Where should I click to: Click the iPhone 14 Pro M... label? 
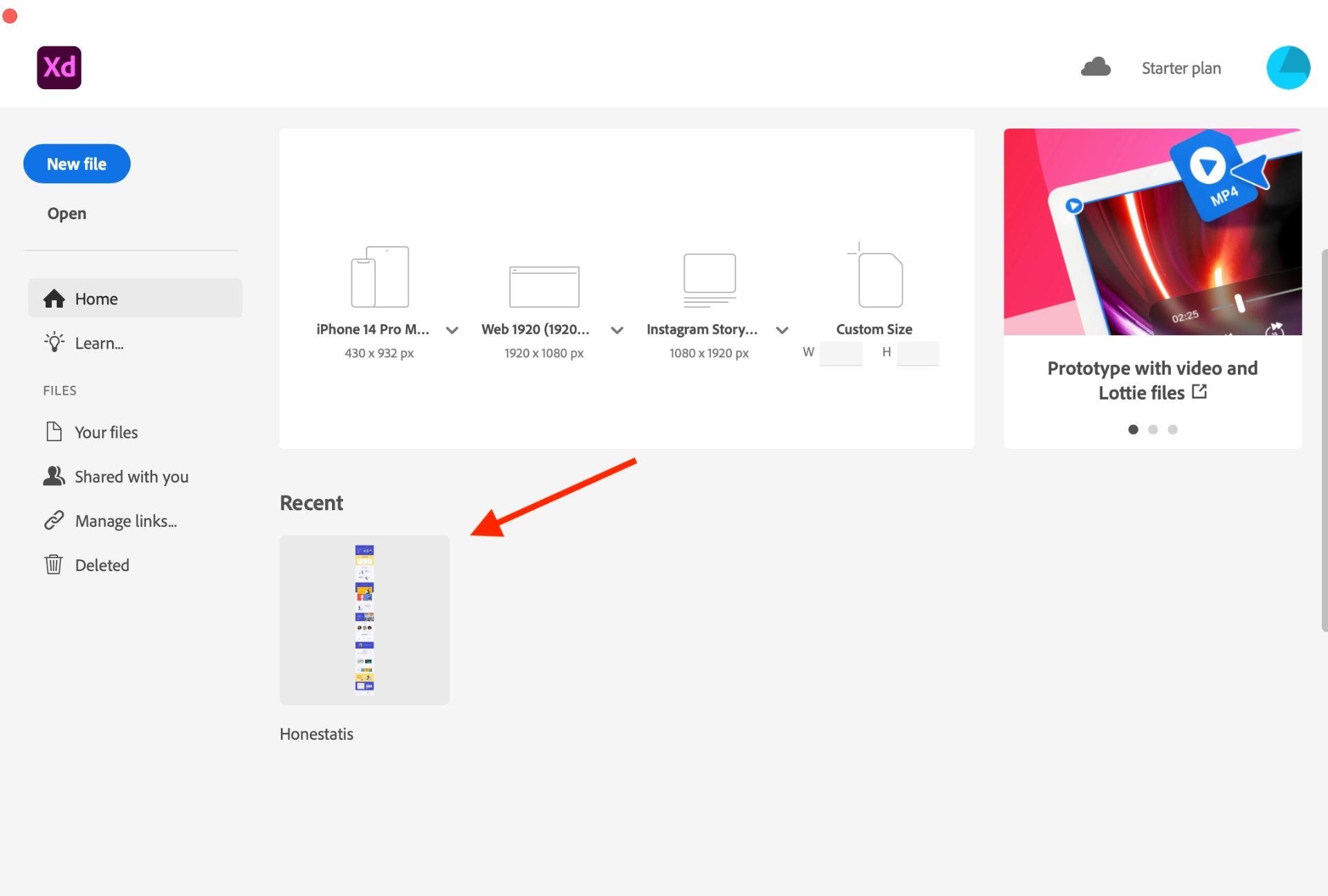[373, 330]
